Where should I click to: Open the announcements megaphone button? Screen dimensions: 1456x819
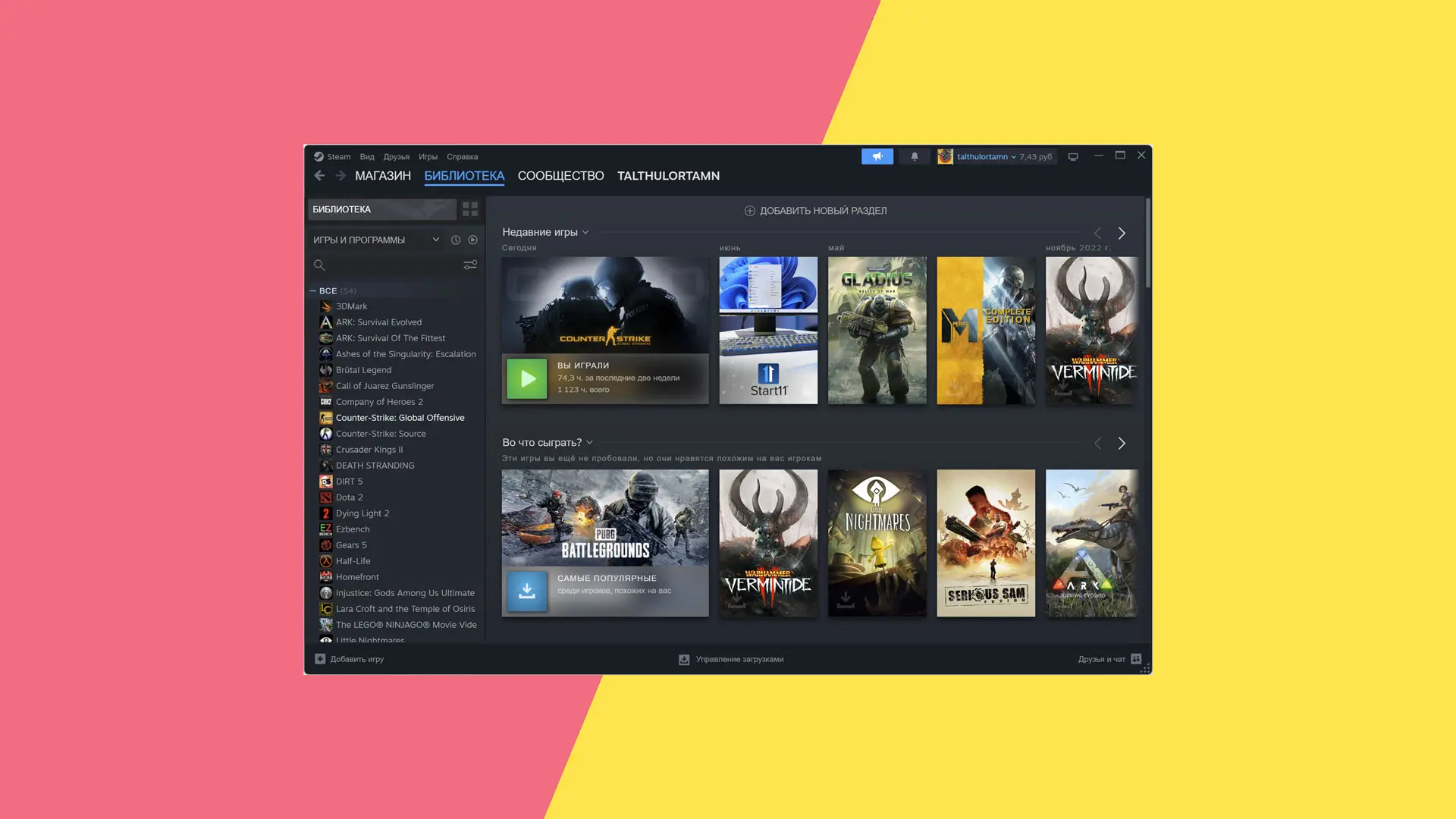[x=877, y=156]
